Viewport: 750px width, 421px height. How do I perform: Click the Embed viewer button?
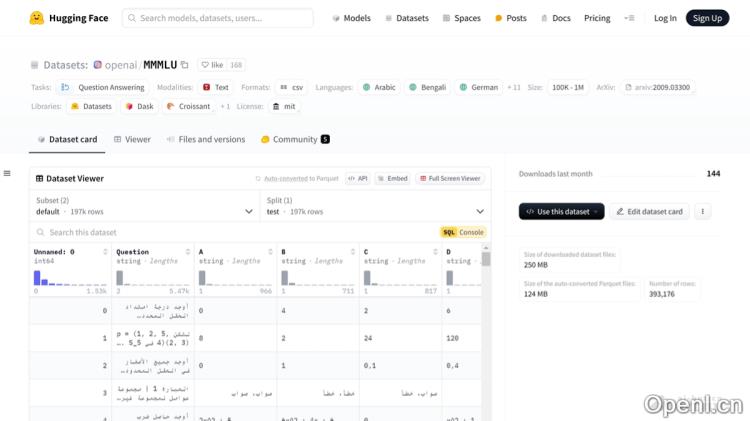point(392,179)
